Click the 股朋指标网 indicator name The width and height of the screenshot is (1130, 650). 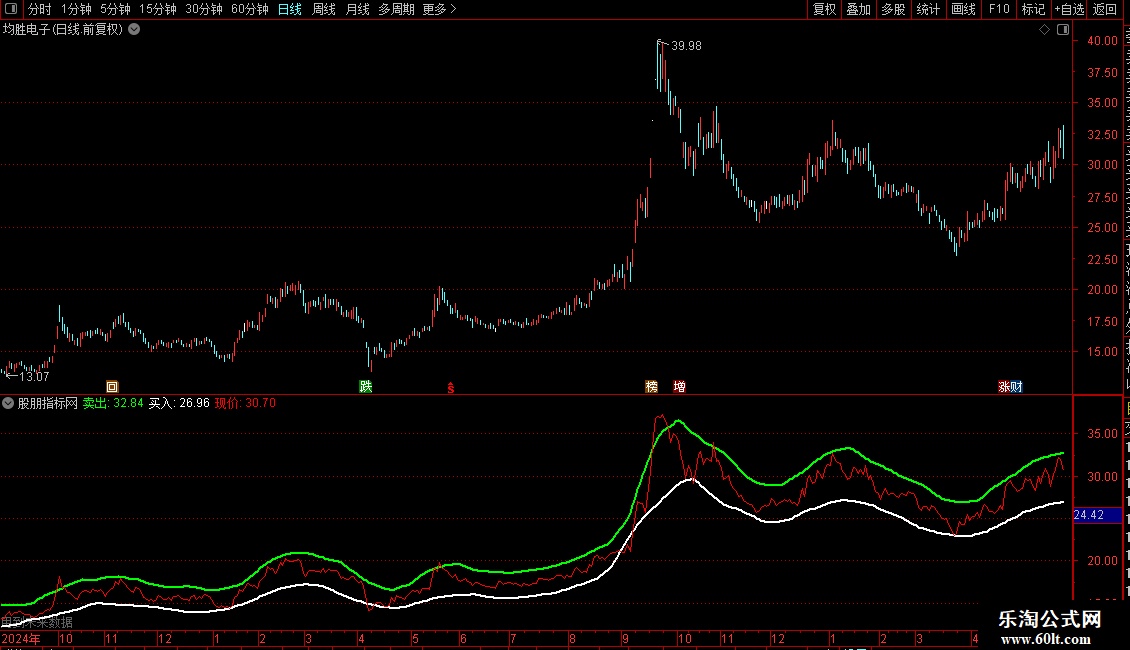click(48, 404)
